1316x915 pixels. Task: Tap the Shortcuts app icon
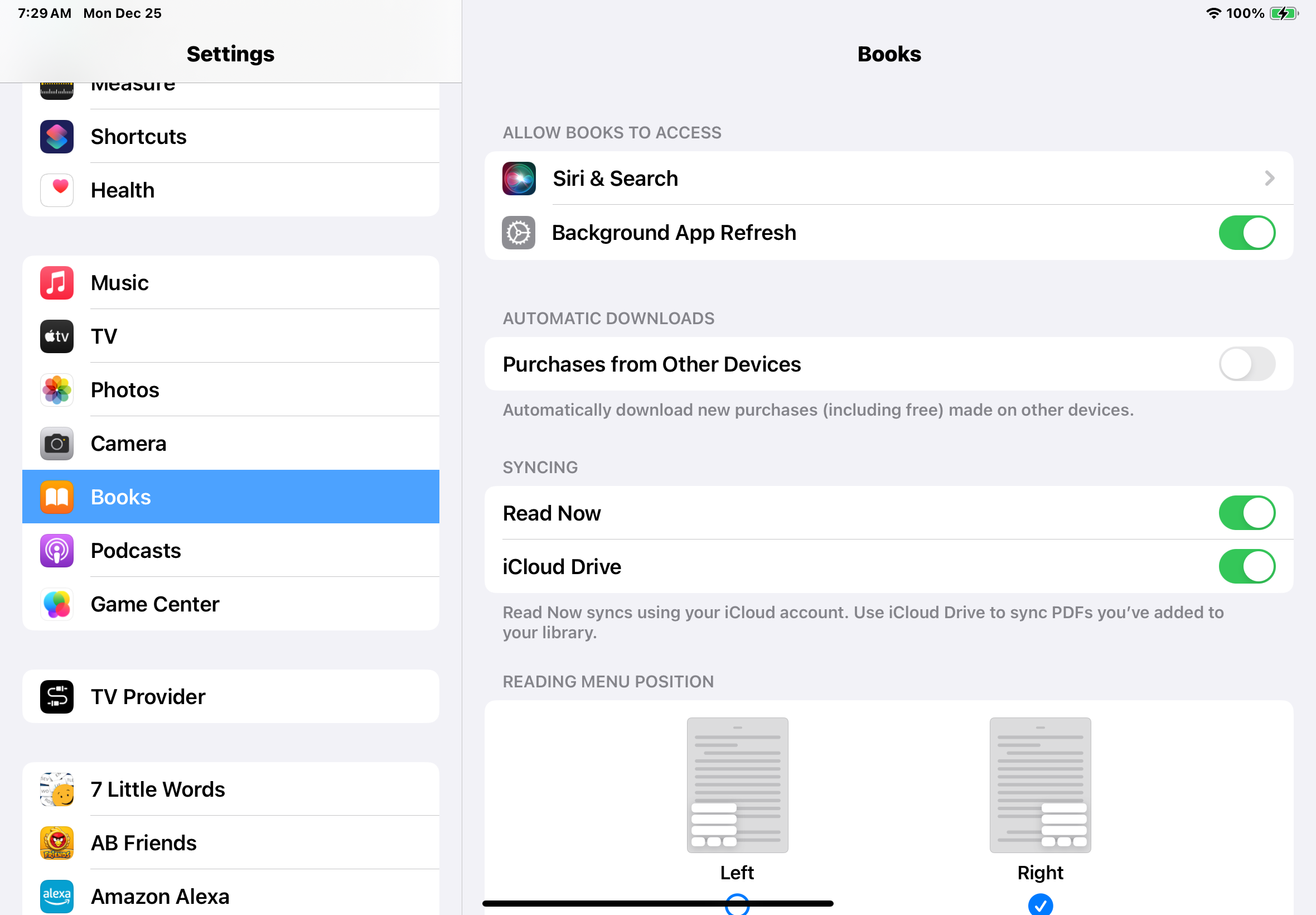click(57, 137)
